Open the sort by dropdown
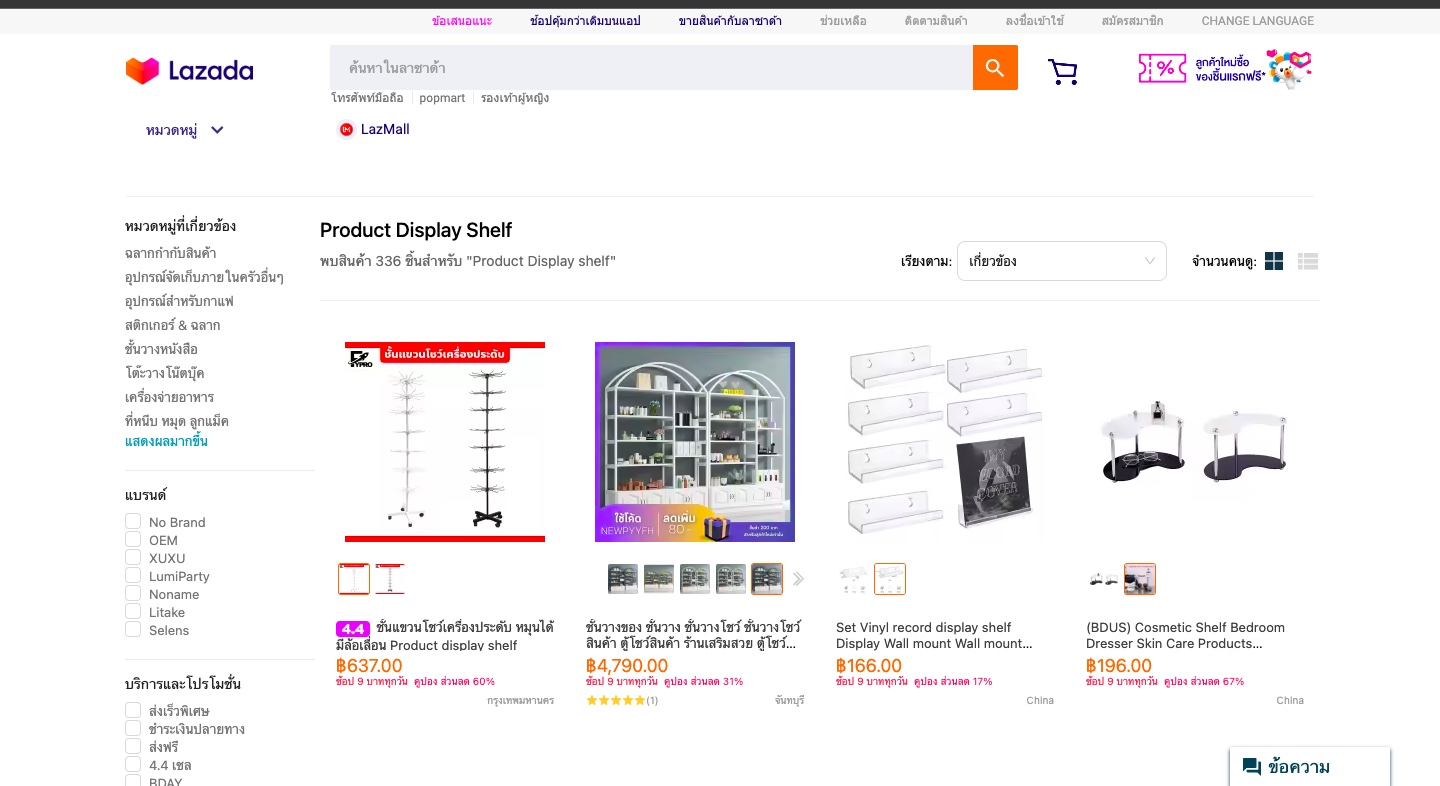1440x786 pixels. pyautogui.click(x=1061, y=261)
